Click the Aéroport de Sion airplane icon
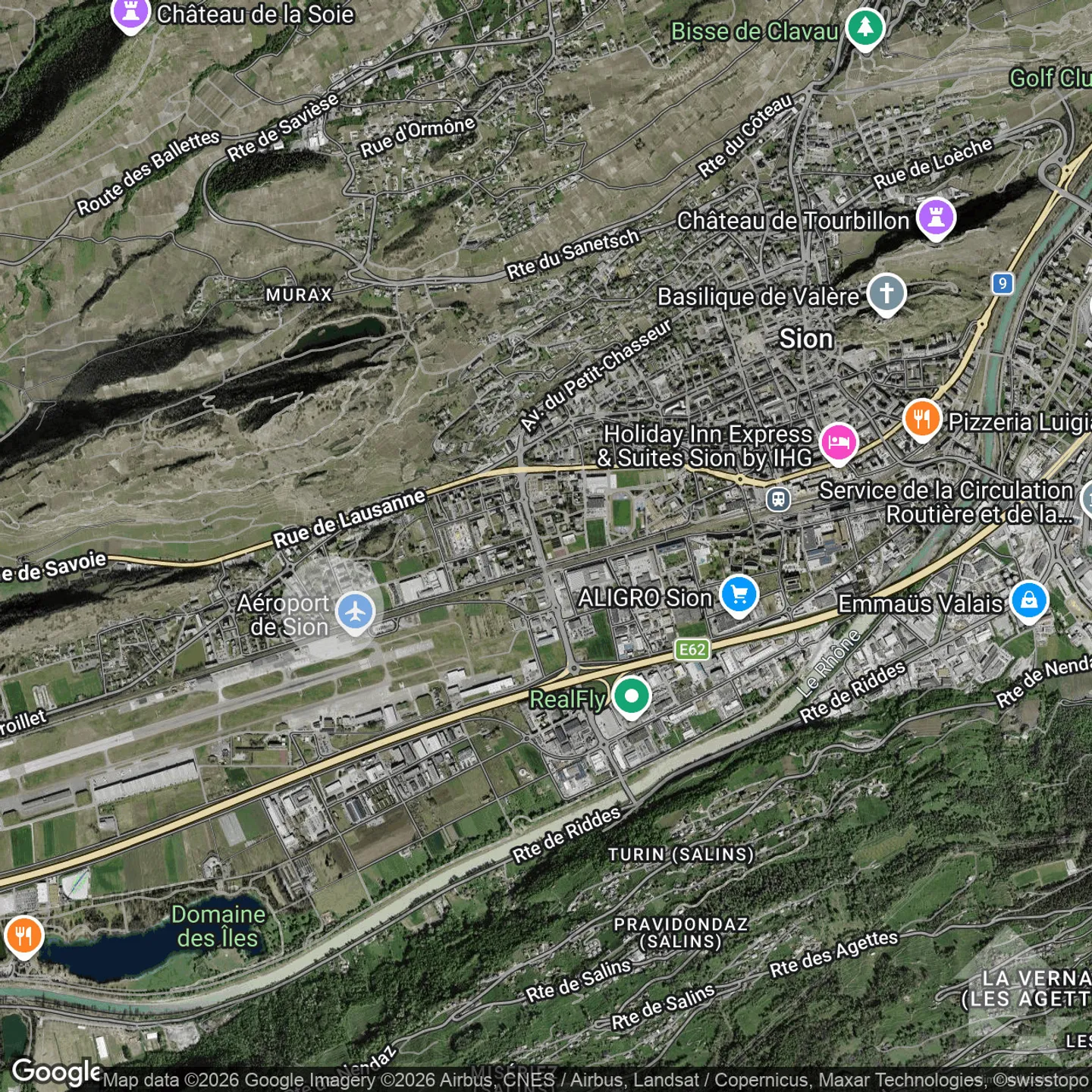The width and height of the screenshot is (1092, 1092). [354, 611]
